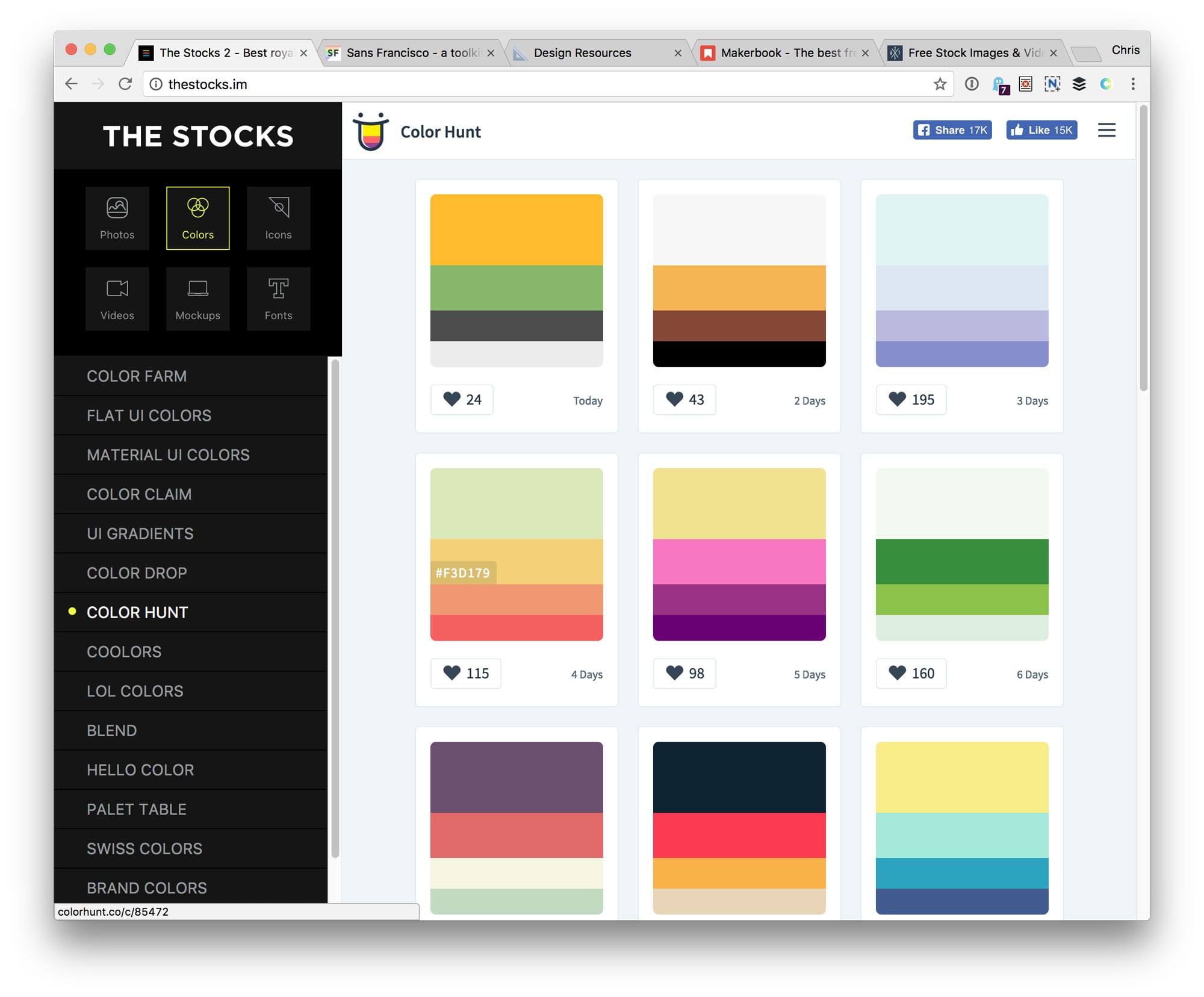Open the Fonts category
The height and width of the screenshot is (997, 1204).
tap(278, 299)
